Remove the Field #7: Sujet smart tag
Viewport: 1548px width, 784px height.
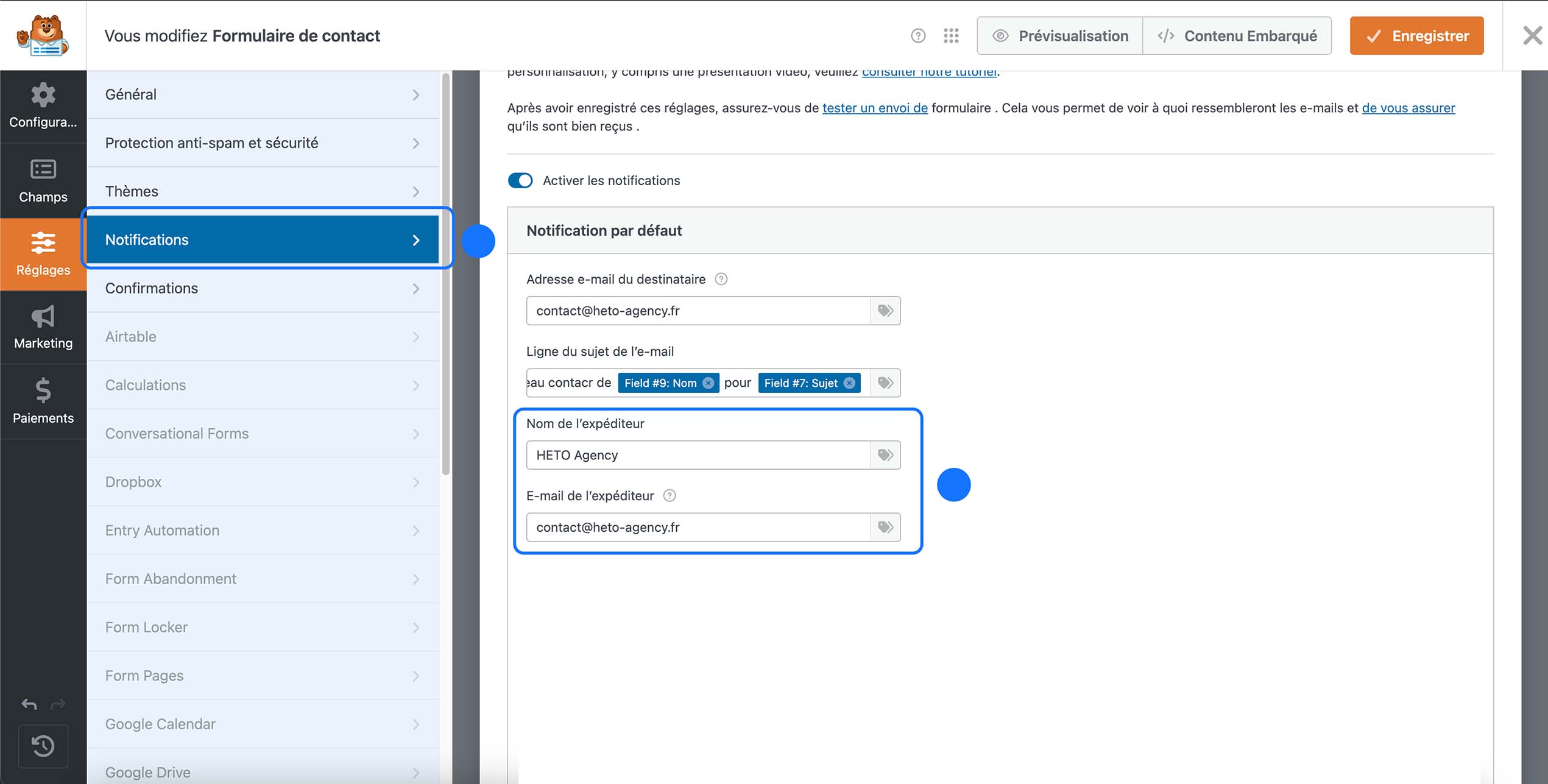(x=848, y=383)
